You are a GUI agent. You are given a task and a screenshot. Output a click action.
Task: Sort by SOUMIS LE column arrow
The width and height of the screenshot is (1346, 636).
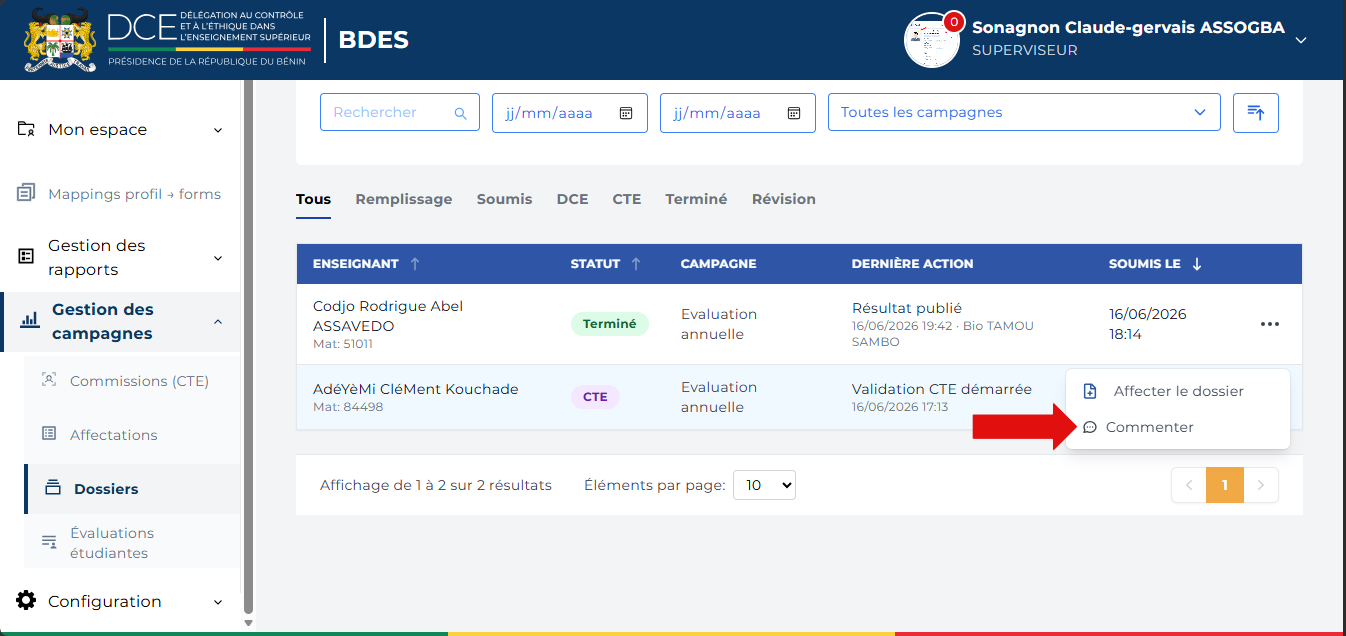[x=1197, y=264]
